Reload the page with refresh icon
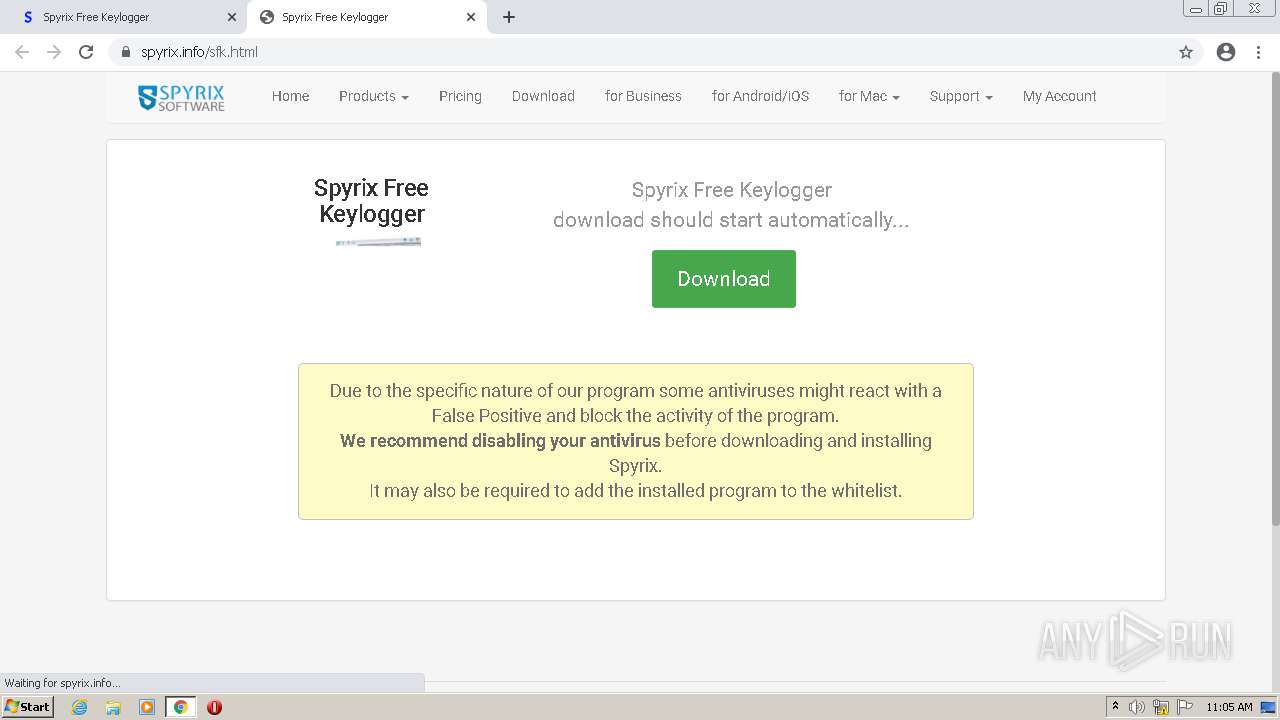This screenshot has width=1280, height=720. click(x=86, y=52)
